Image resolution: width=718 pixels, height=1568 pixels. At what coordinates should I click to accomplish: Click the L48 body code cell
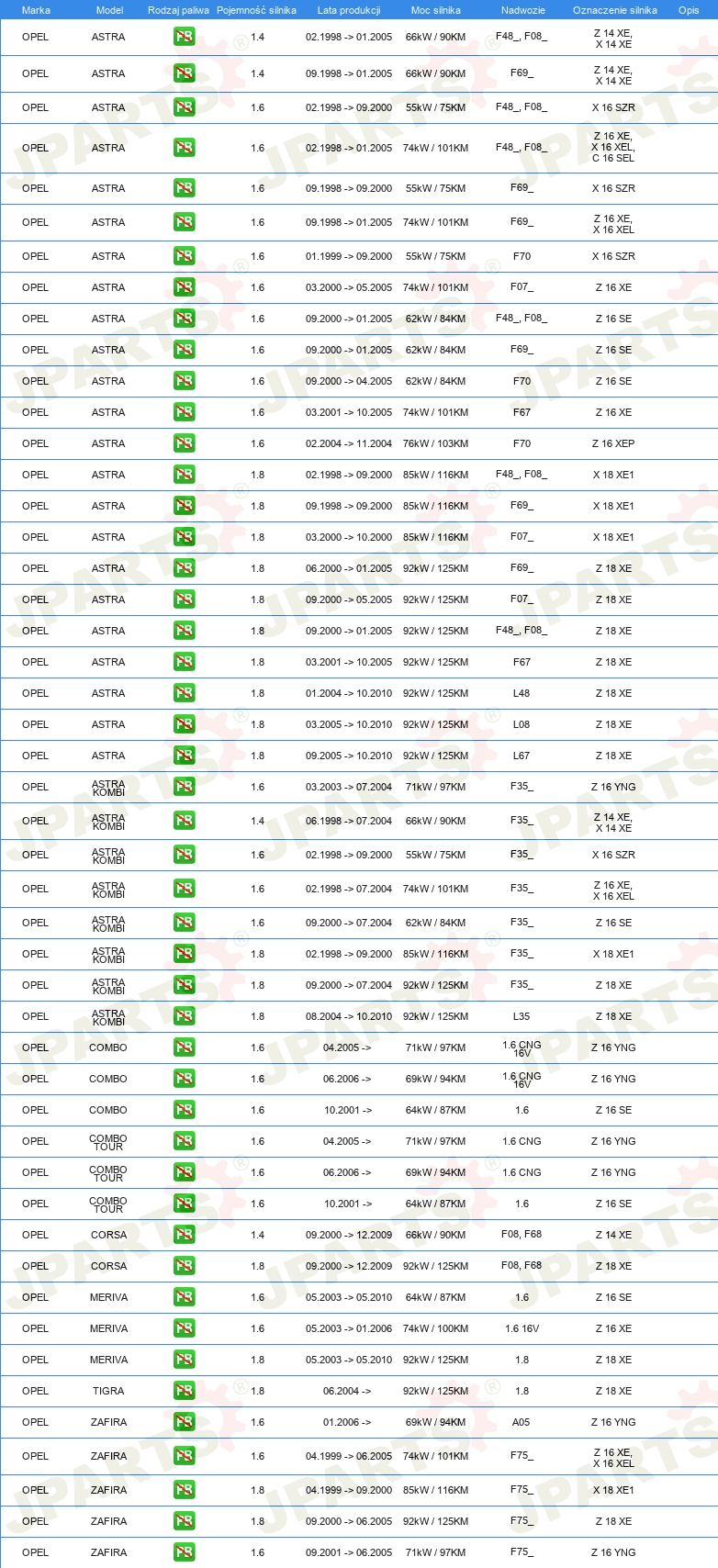[x=522, y=693]
